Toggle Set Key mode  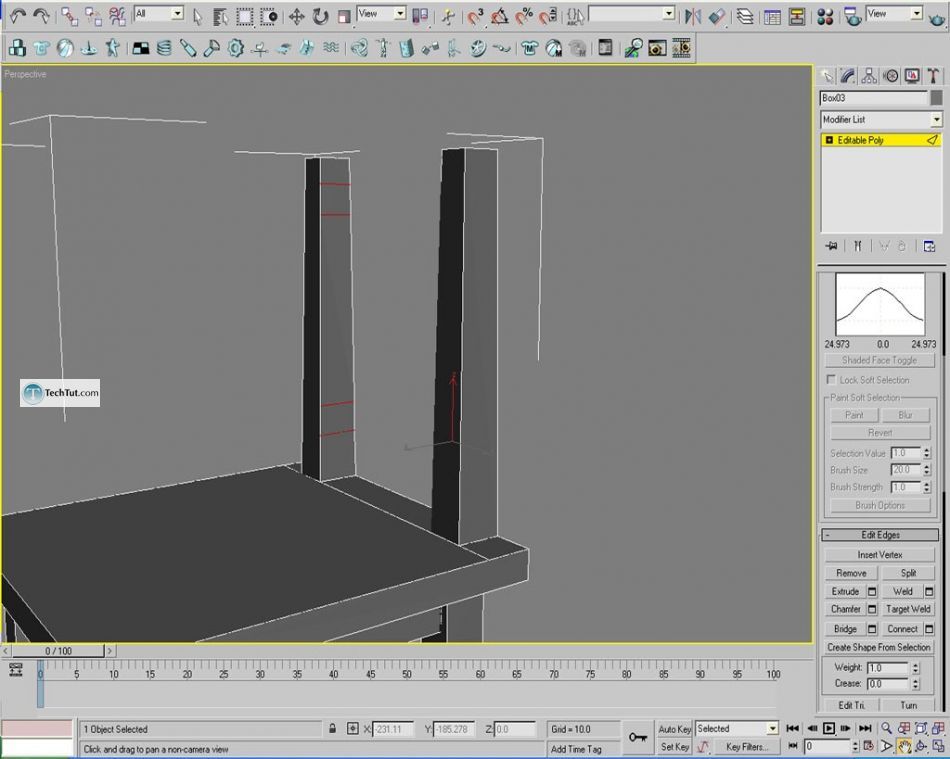[x=674, y=747]
